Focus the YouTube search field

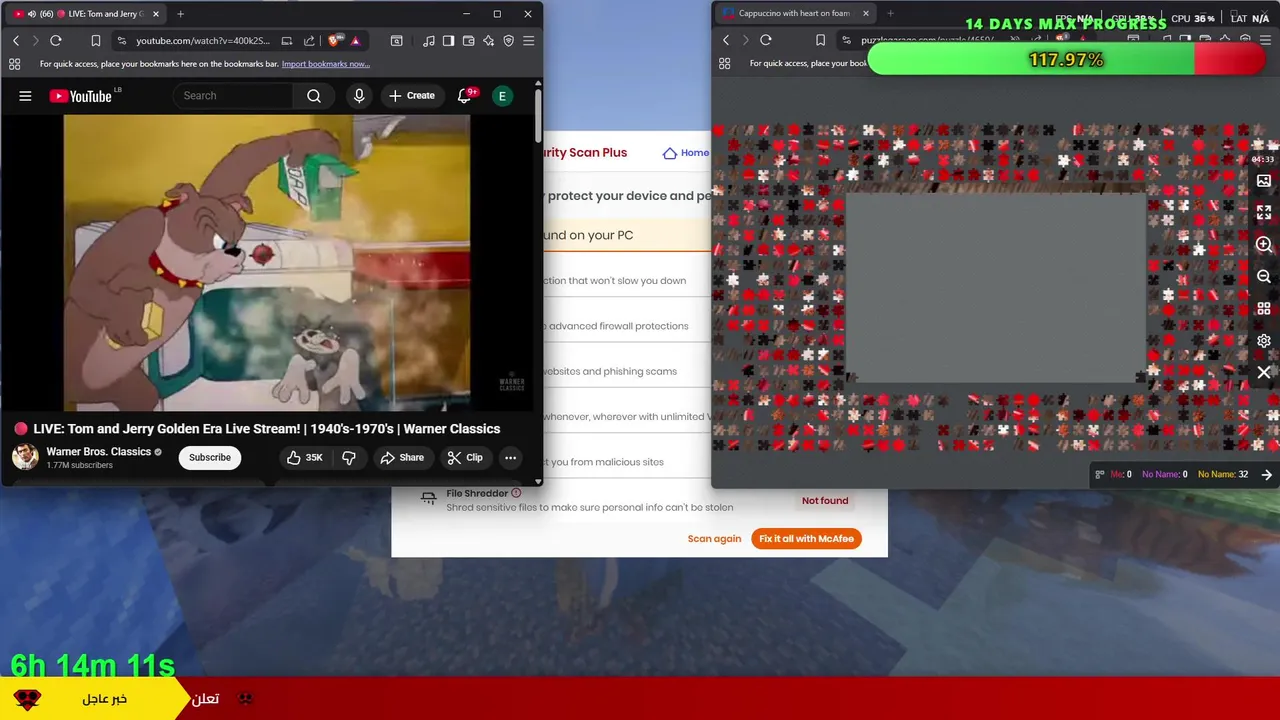(233, 96)
